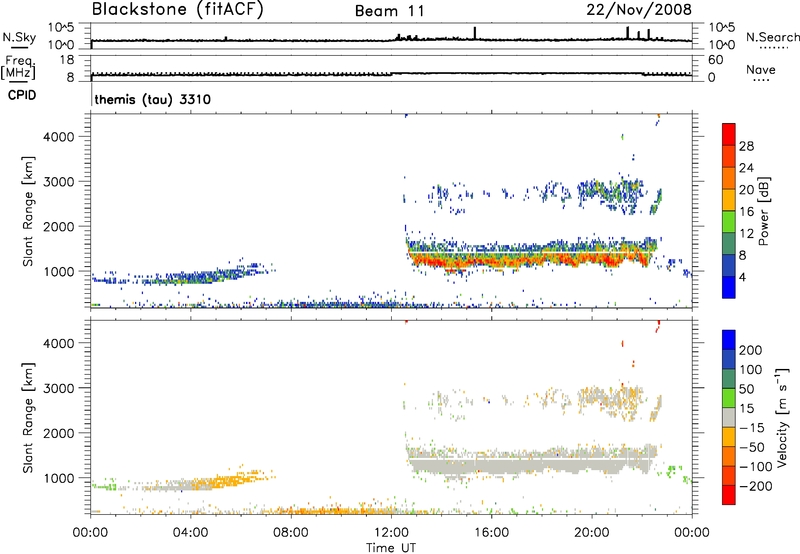Click the 'Beam 11' label
The image size is (800, 554).
pyautogui.click(x=390, y=11)
